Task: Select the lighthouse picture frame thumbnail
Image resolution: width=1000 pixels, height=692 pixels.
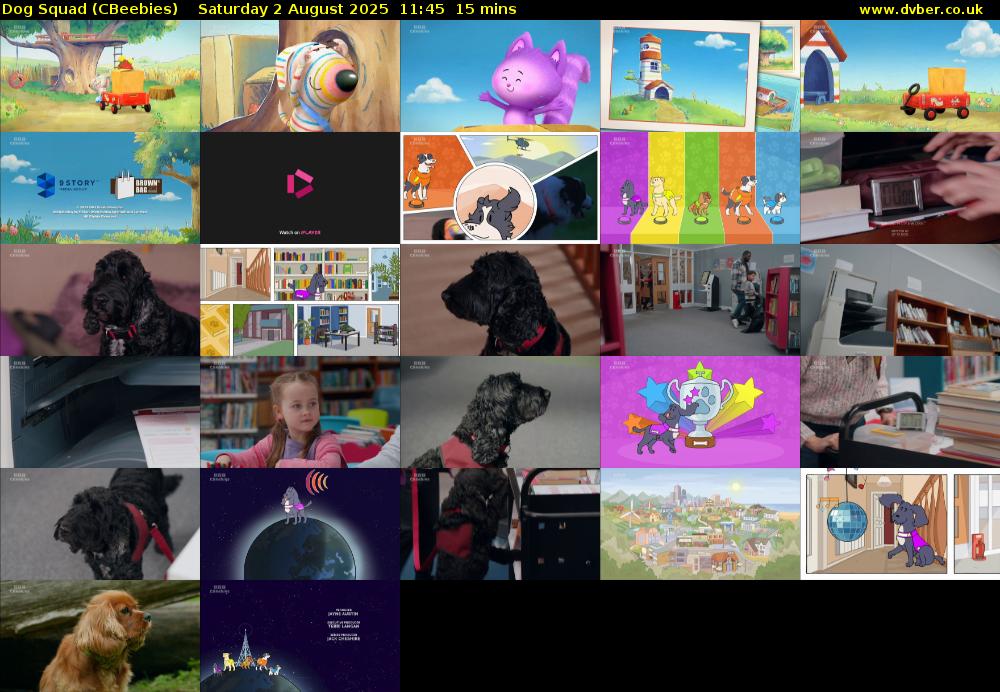Action: click(700, 76)
